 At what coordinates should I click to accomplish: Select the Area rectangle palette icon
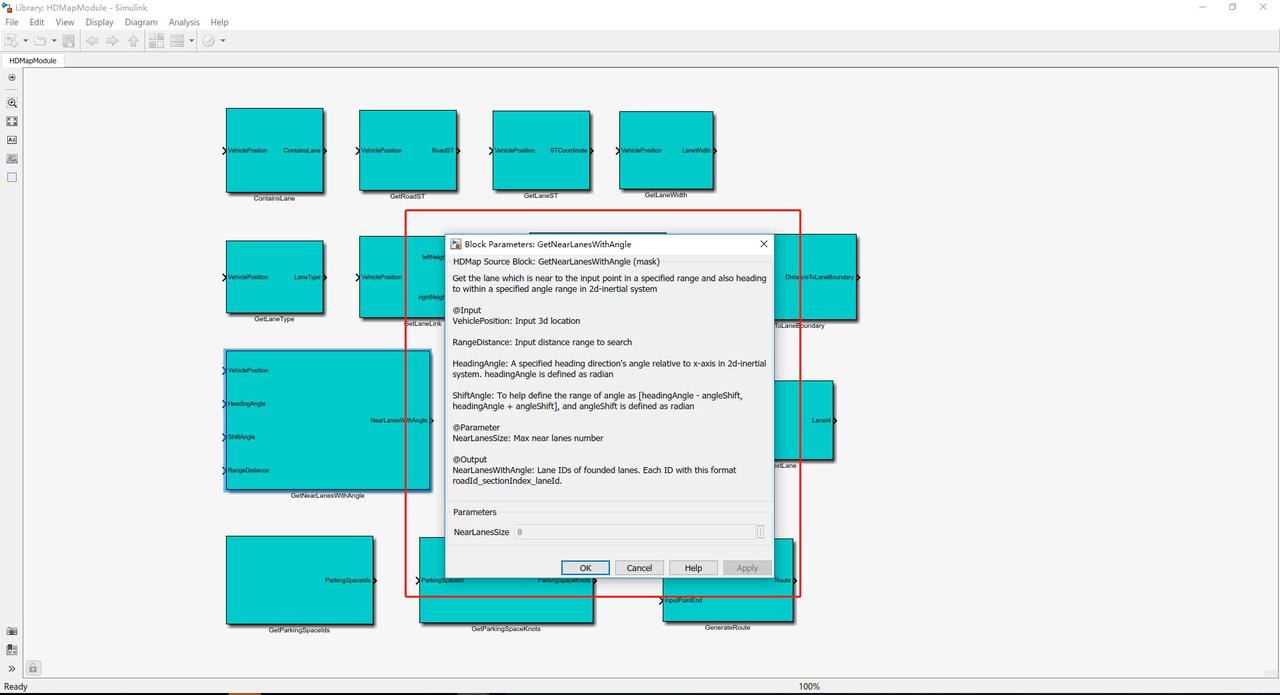[12, 177]
